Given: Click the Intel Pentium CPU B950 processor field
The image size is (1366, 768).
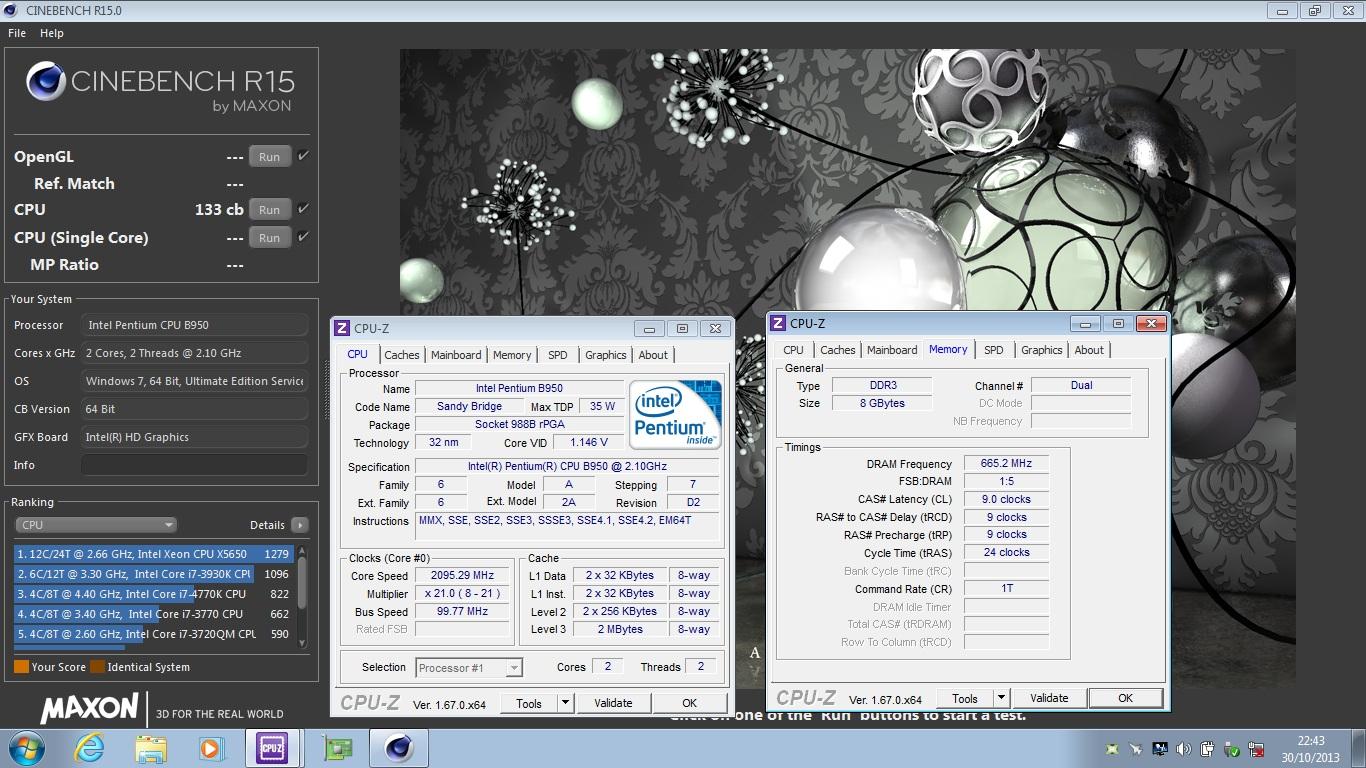Looking at the screenshot, I should 194,325.
